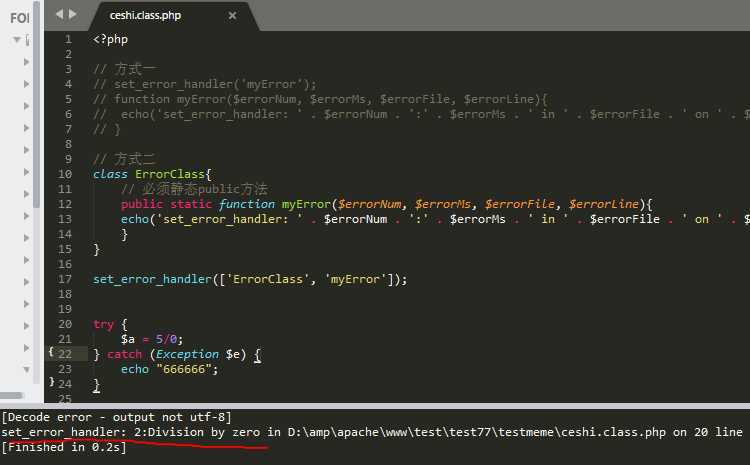Viewport: 750px width, 465px height.
Task: Click '[Decode error - output not utf-8]' output
Action: (117, 417)
